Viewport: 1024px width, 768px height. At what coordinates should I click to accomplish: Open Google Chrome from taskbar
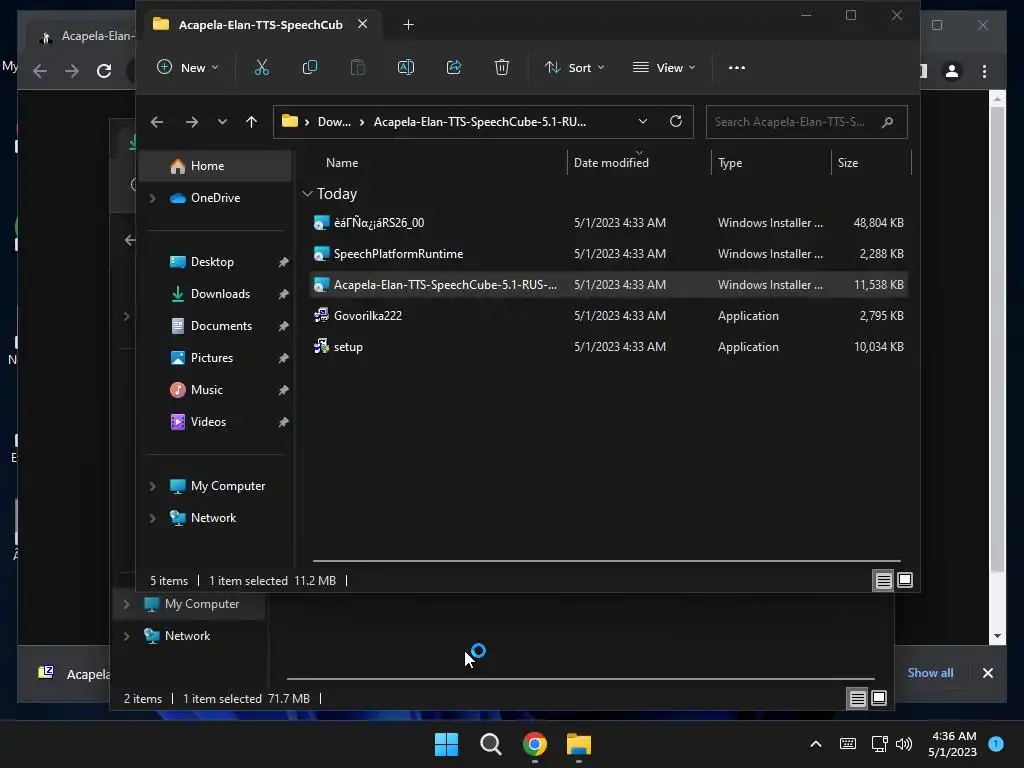click(535, 744)
